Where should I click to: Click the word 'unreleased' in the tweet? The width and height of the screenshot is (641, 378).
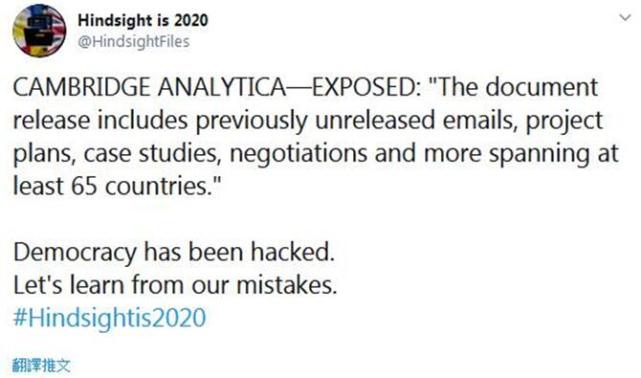[375, 121]
